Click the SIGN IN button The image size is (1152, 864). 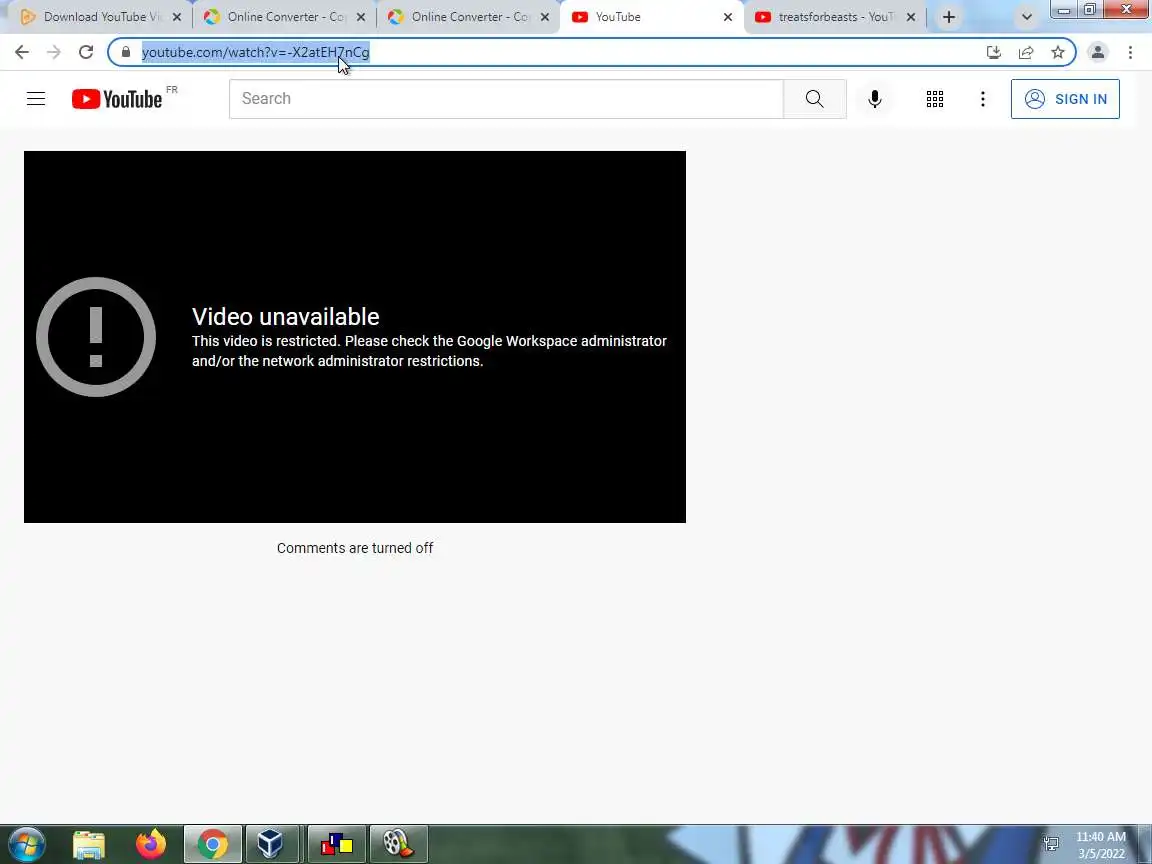point(1065,98)
